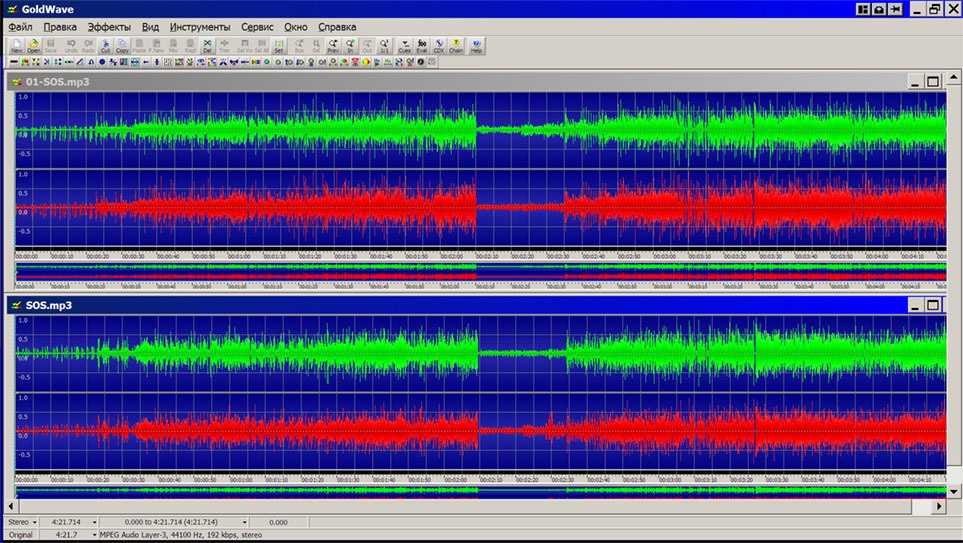Expand the Stereo channel dropdown
This screenshot has width=963, height=543.
(33, 522)
